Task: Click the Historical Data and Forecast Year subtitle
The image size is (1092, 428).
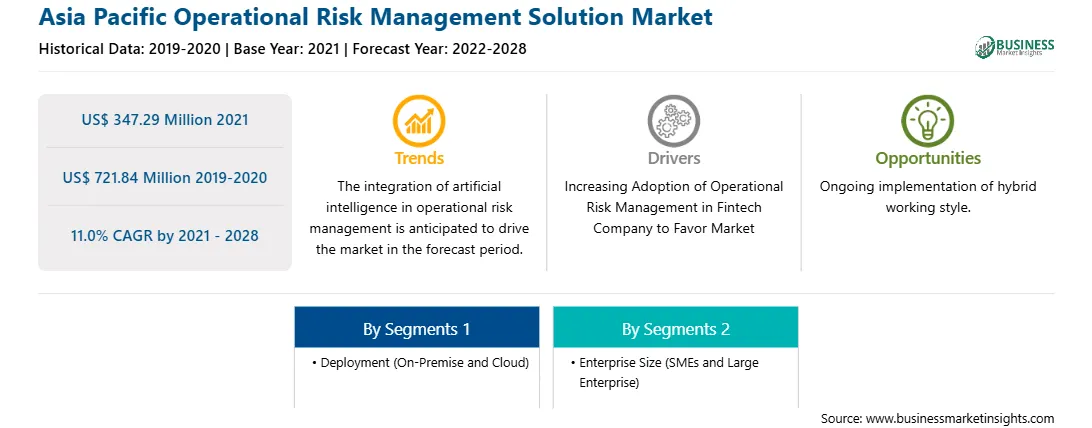Action: pyautogui.click(x=282, y=49)
